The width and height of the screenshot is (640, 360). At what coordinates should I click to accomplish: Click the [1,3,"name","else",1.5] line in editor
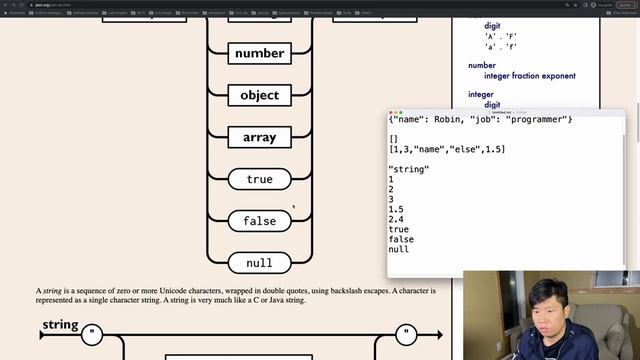coord(447,149)
